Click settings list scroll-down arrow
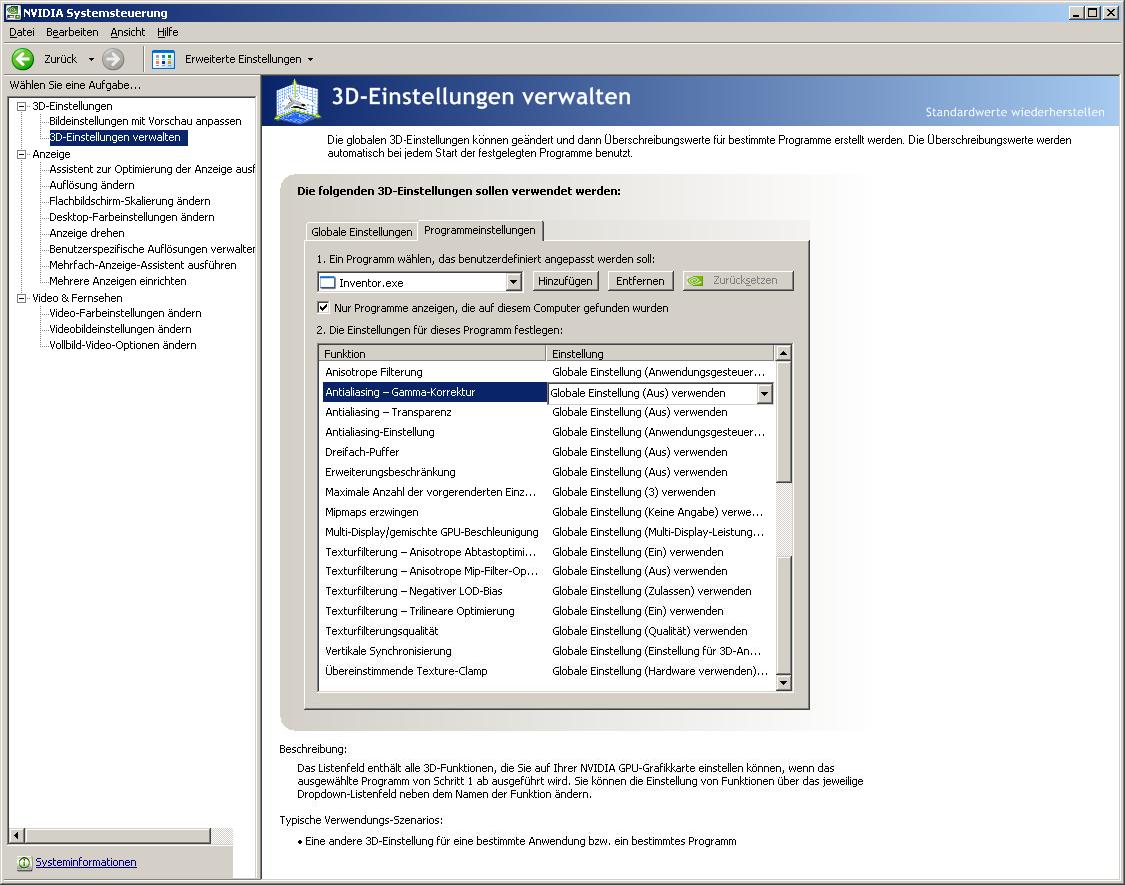Viewport: 1125px width, 885px height. point(783,683)
